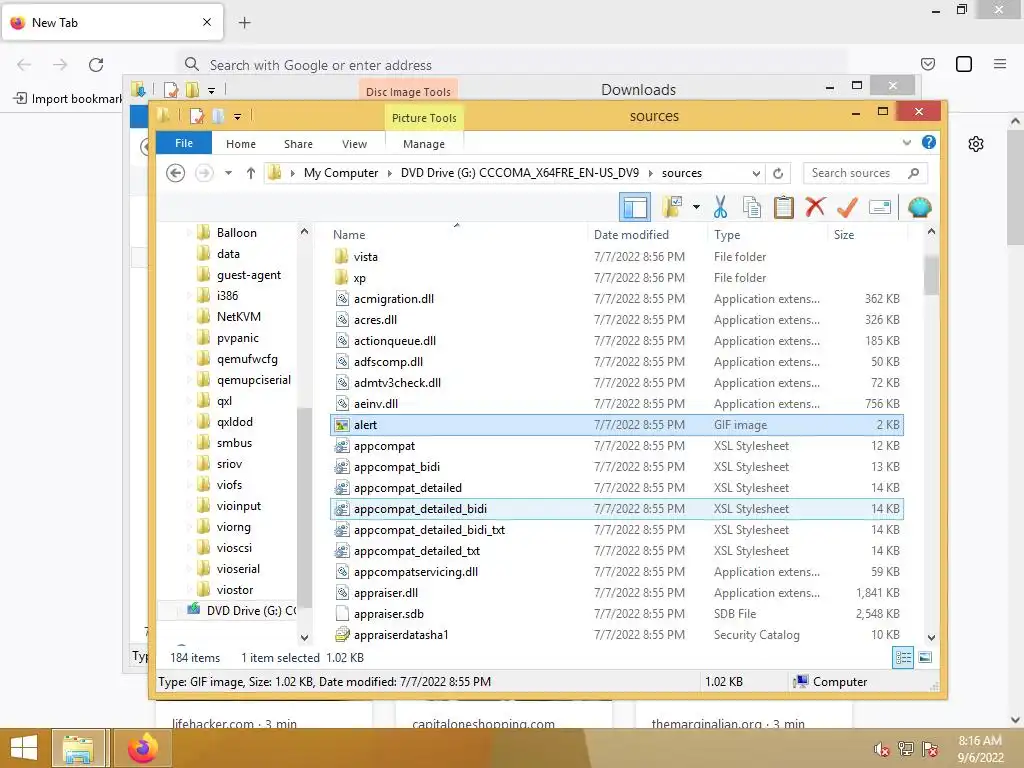Expand breadcrumb arrow before sources
Screen dimensions: 1024x768
[650, 173]
